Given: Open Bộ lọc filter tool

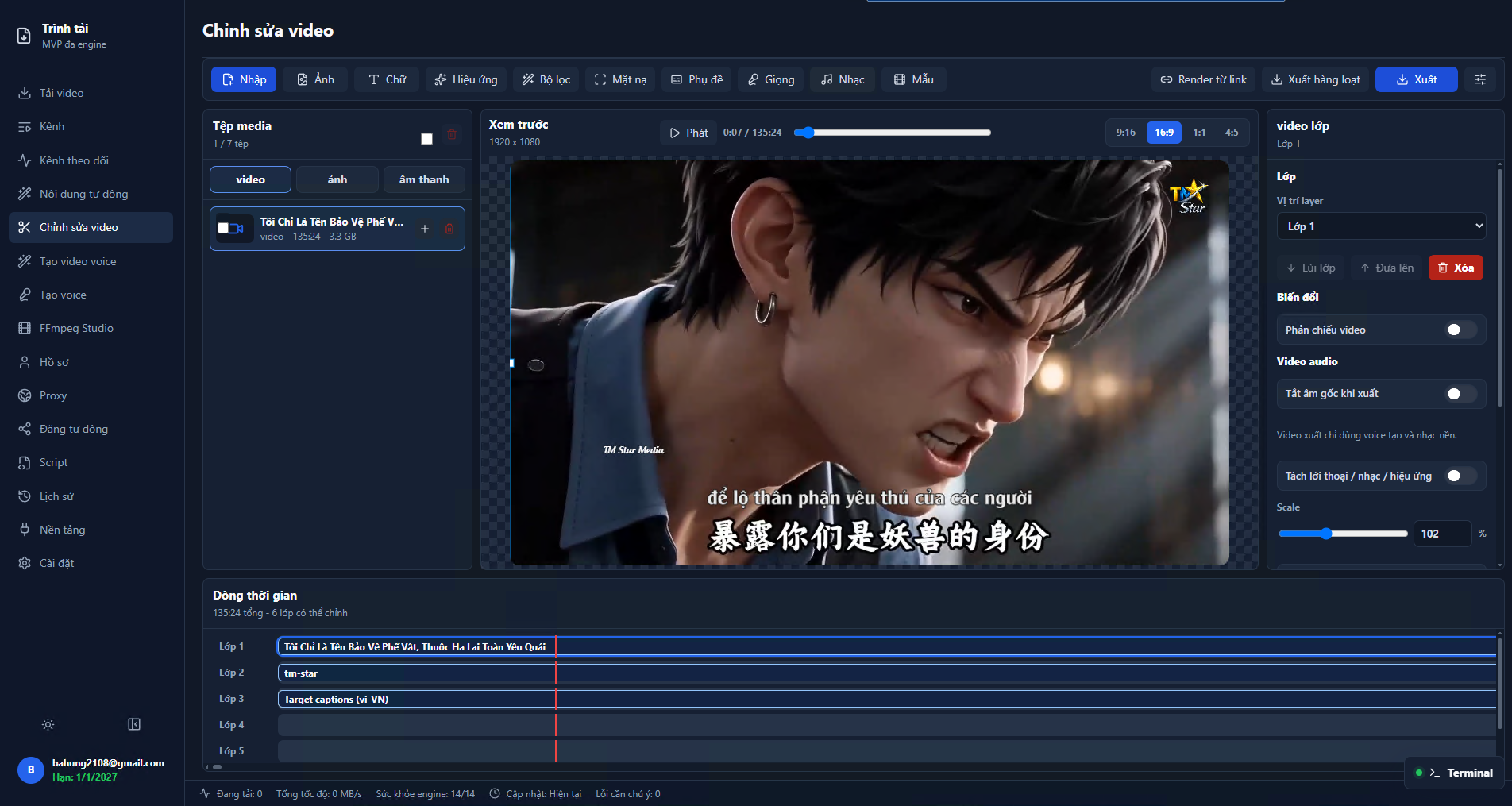Looking at the screenshot, I should pos(546,79).
